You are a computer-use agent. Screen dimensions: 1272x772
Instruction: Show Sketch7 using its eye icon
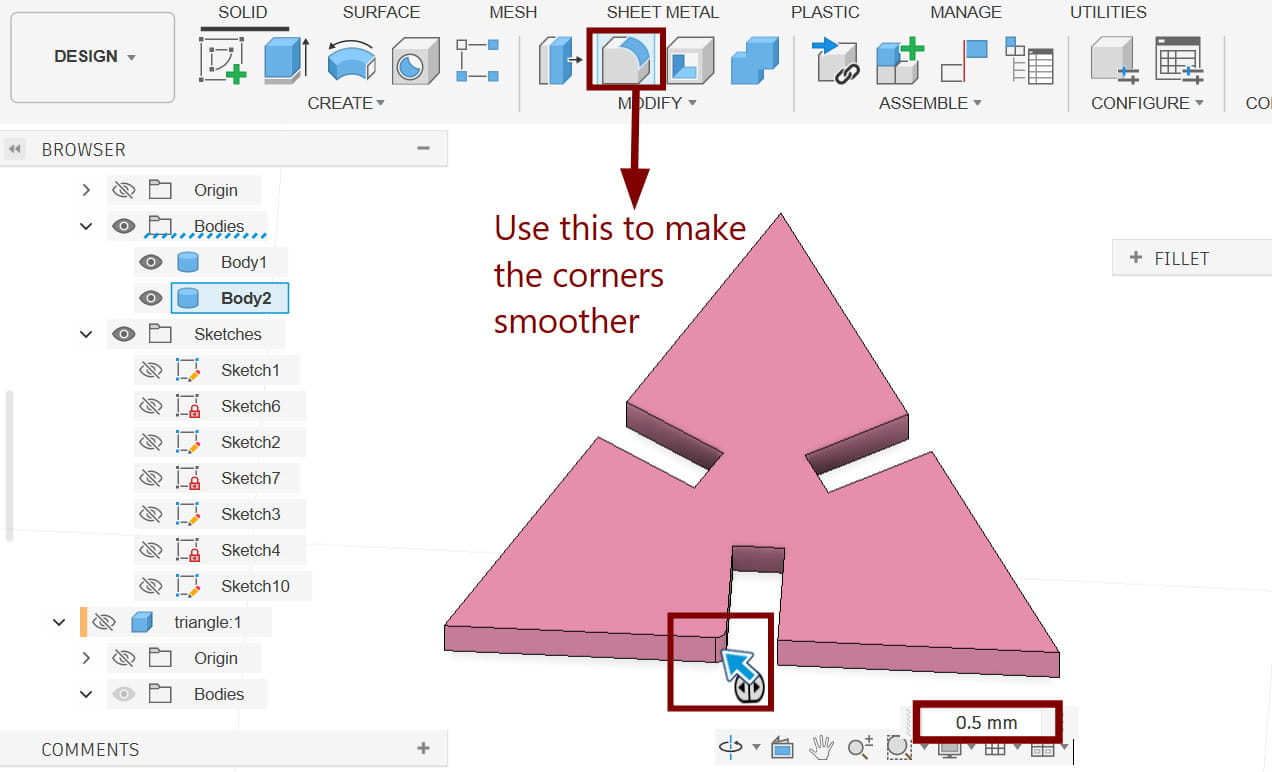click(x=150, y=478)
